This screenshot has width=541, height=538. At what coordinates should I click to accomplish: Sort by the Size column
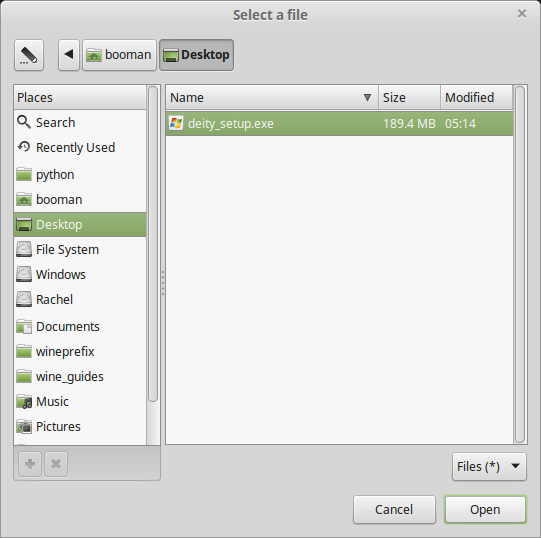point(410,97)
